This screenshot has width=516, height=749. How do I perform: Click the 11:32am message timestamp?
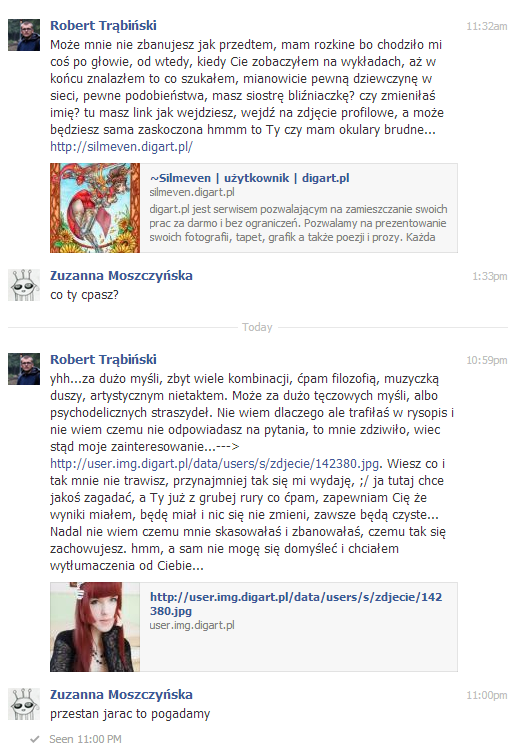pos(486,26)
